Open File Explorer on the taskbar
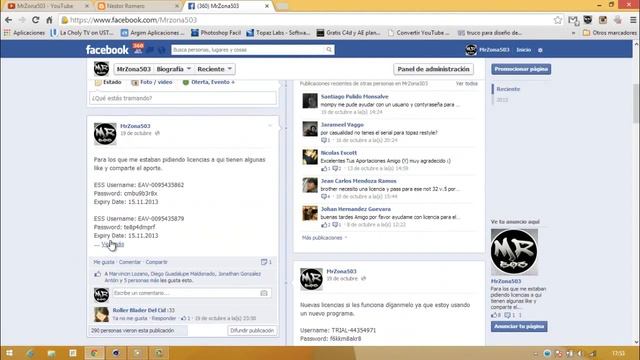Screen dimensions: 640x360 51,353
